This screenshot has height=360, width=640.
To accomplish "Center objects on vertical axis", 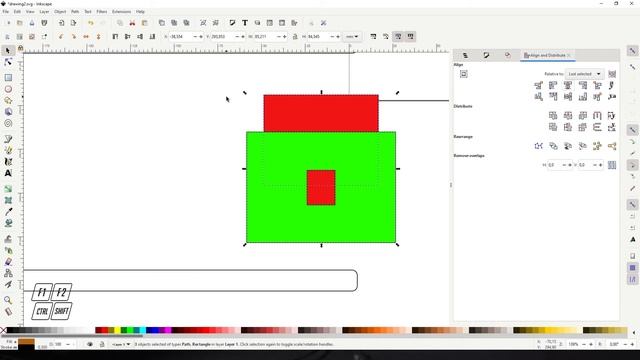I will [568, 85].
